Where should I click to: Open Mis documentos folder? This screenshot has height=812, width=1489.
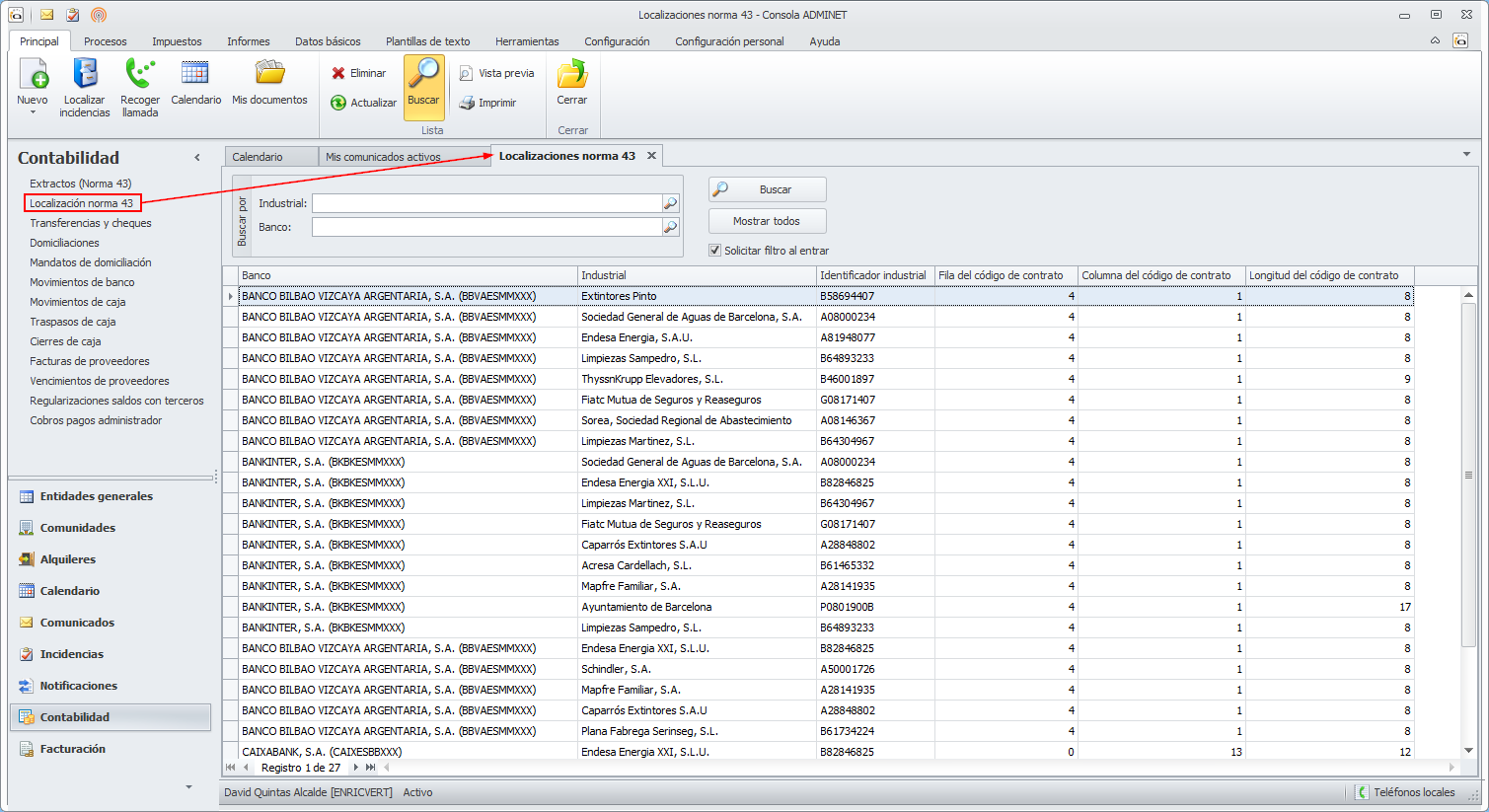[269, 74]
